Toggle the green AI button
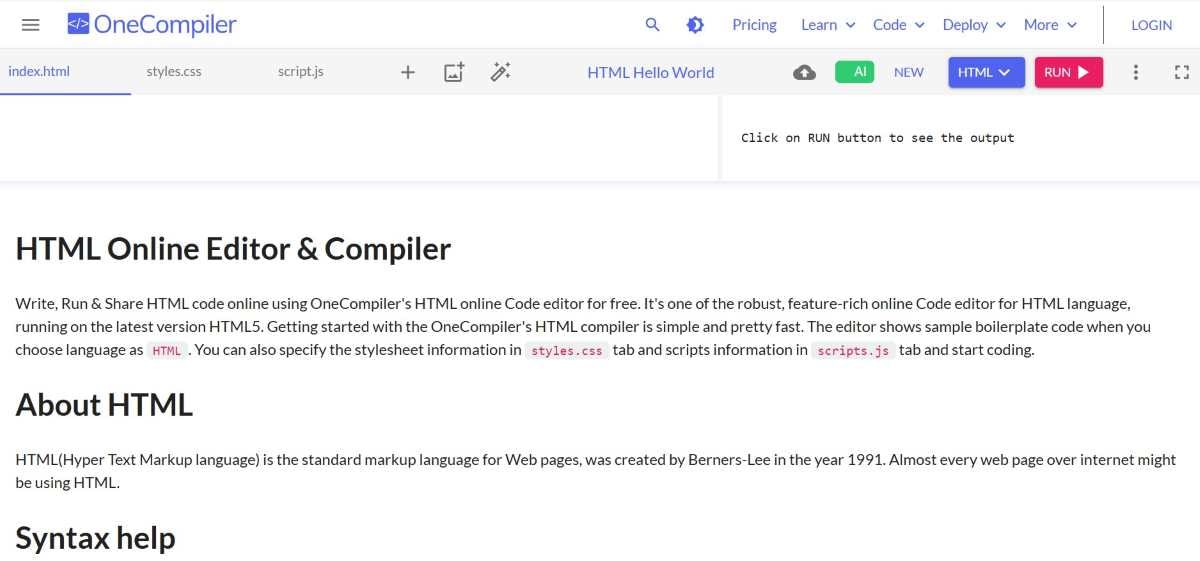 pos(854,72)
